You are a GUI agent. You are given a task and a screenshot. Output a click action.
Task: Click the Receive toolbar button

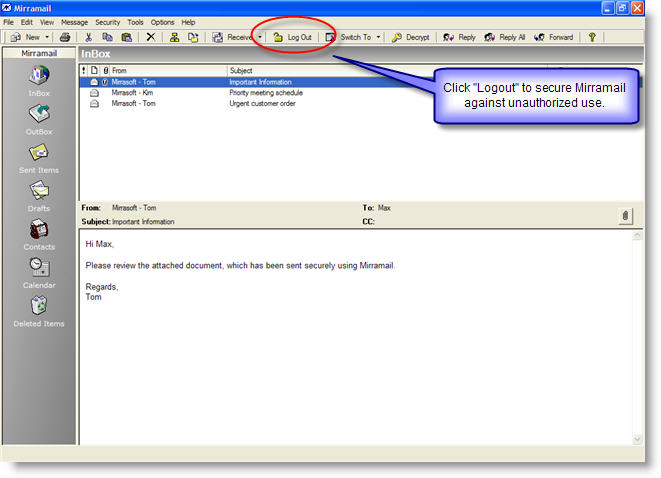232,37
